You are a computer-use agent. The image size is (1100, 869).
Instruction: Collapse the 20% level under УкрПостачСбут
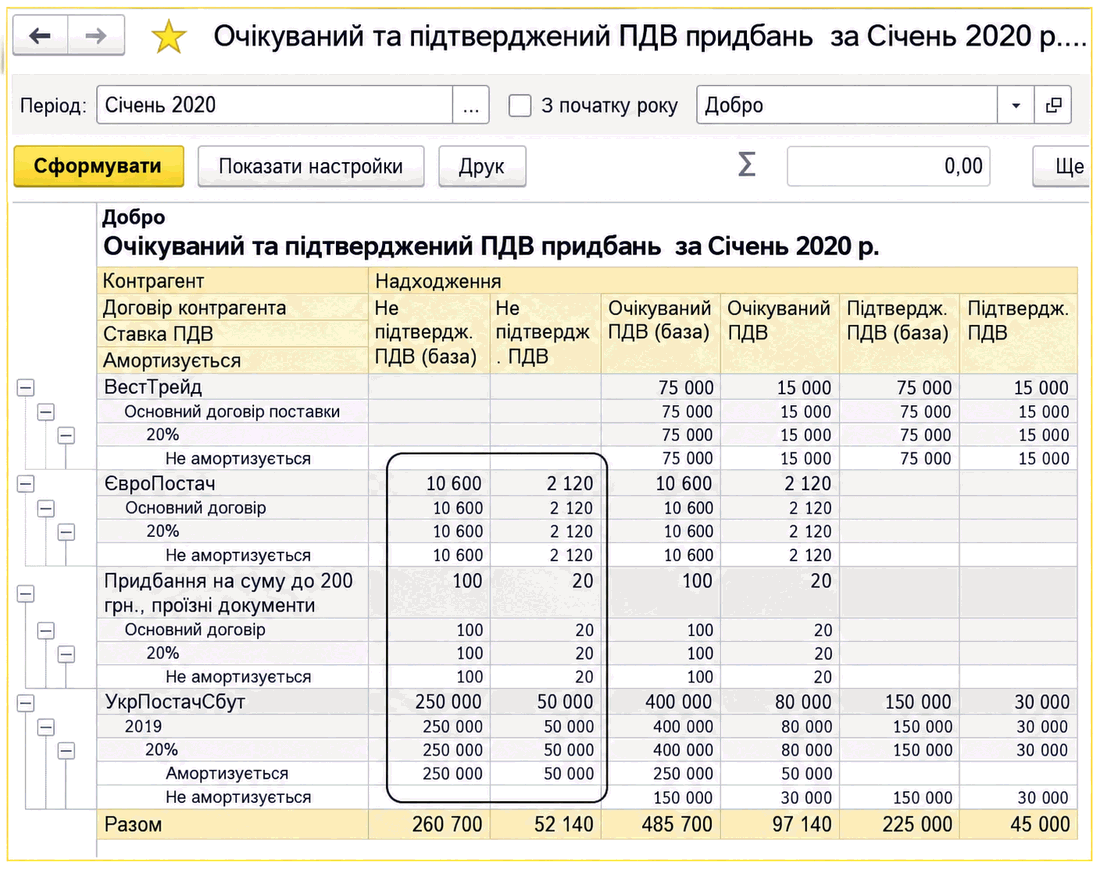(66, 750)
